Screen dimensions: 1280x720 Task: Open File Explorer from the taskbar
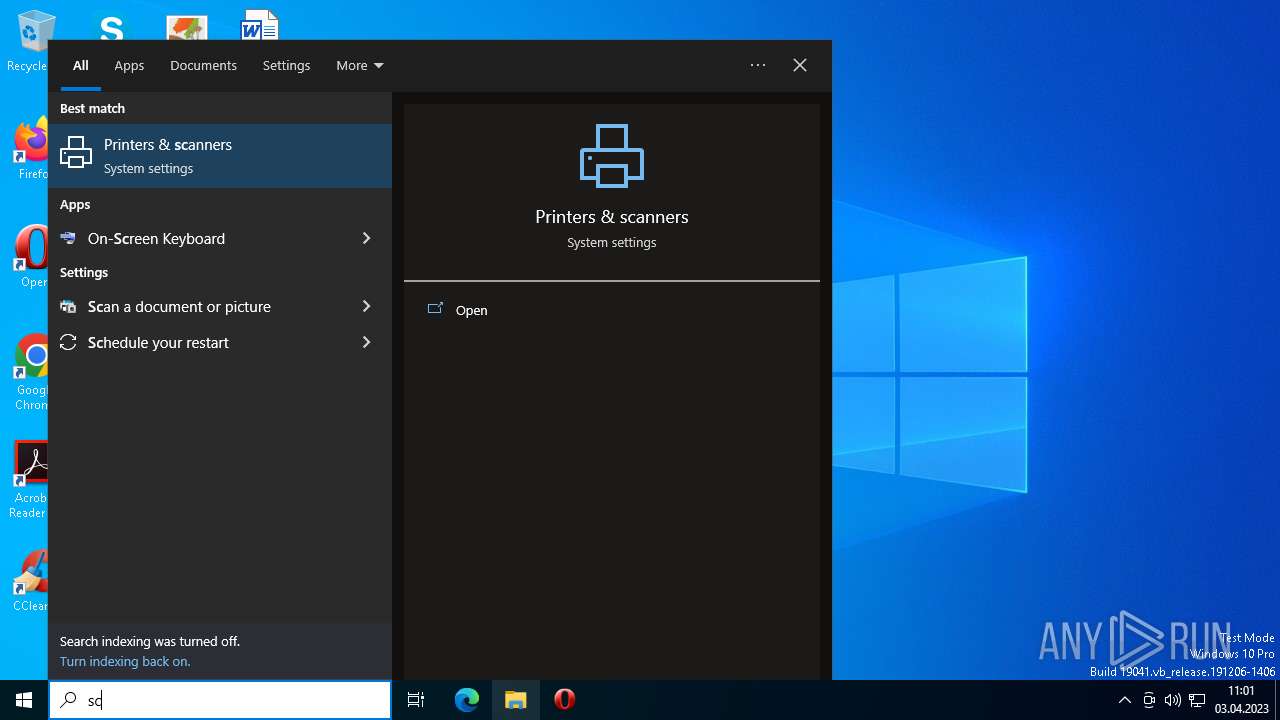pos(515,700)
